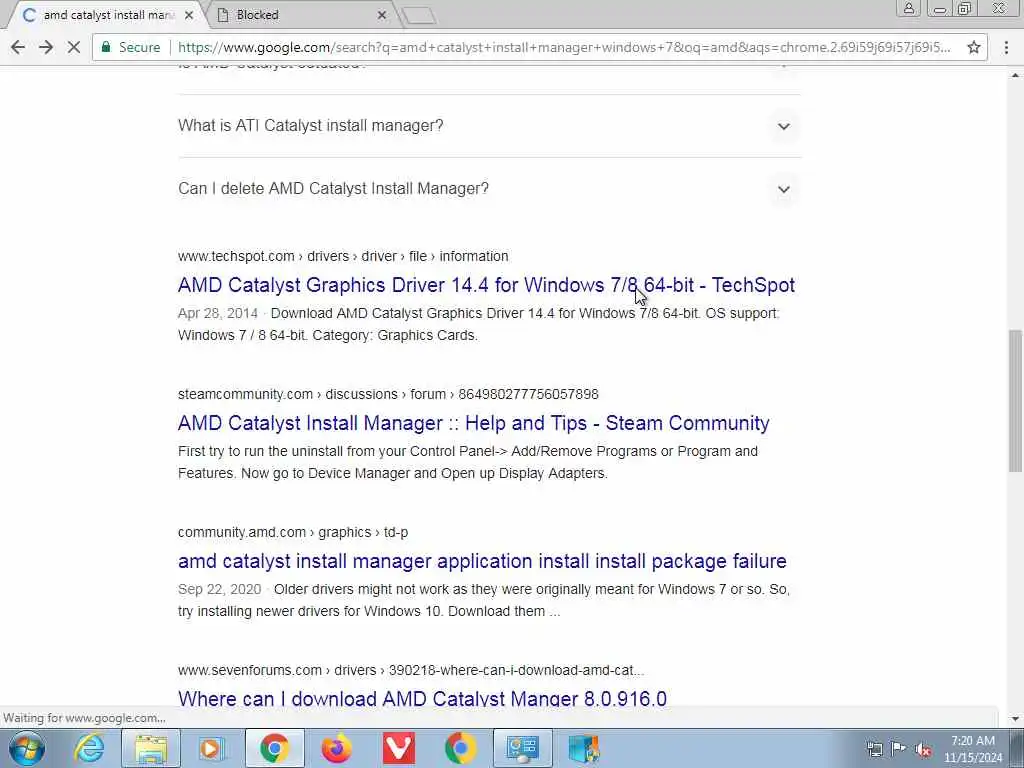This screenshot has width=1024, height=768.
Task: Click the 'Sep 22, 2020' result date
Action: tap(219, 589)
